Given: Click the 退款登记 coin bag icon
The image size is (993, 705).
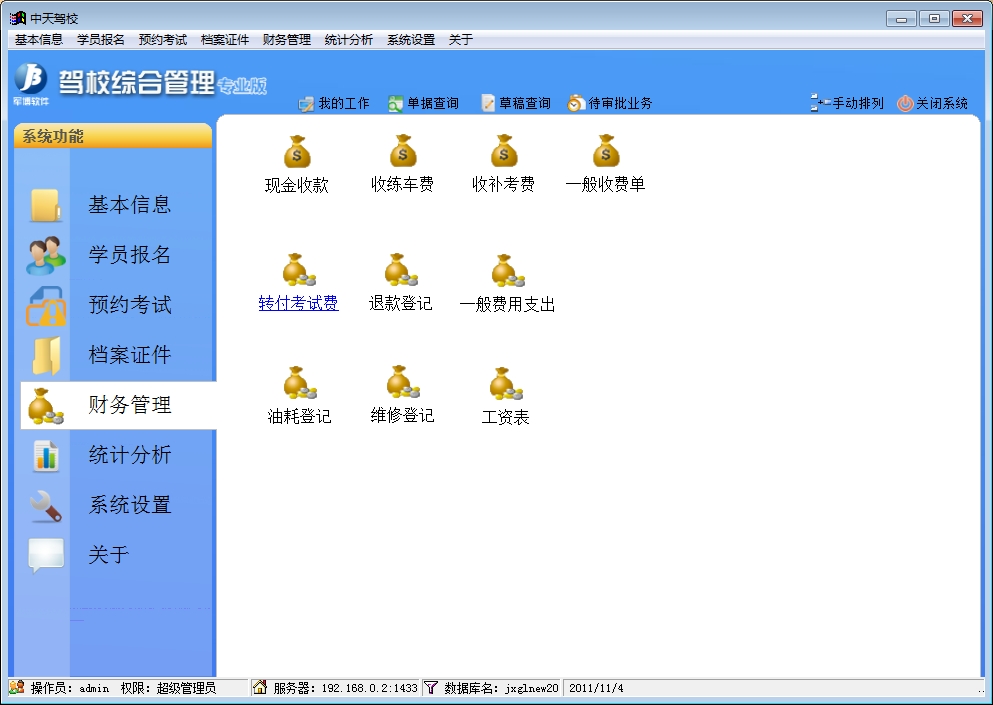Looking at the screenshot, I should tap(401, 270).
